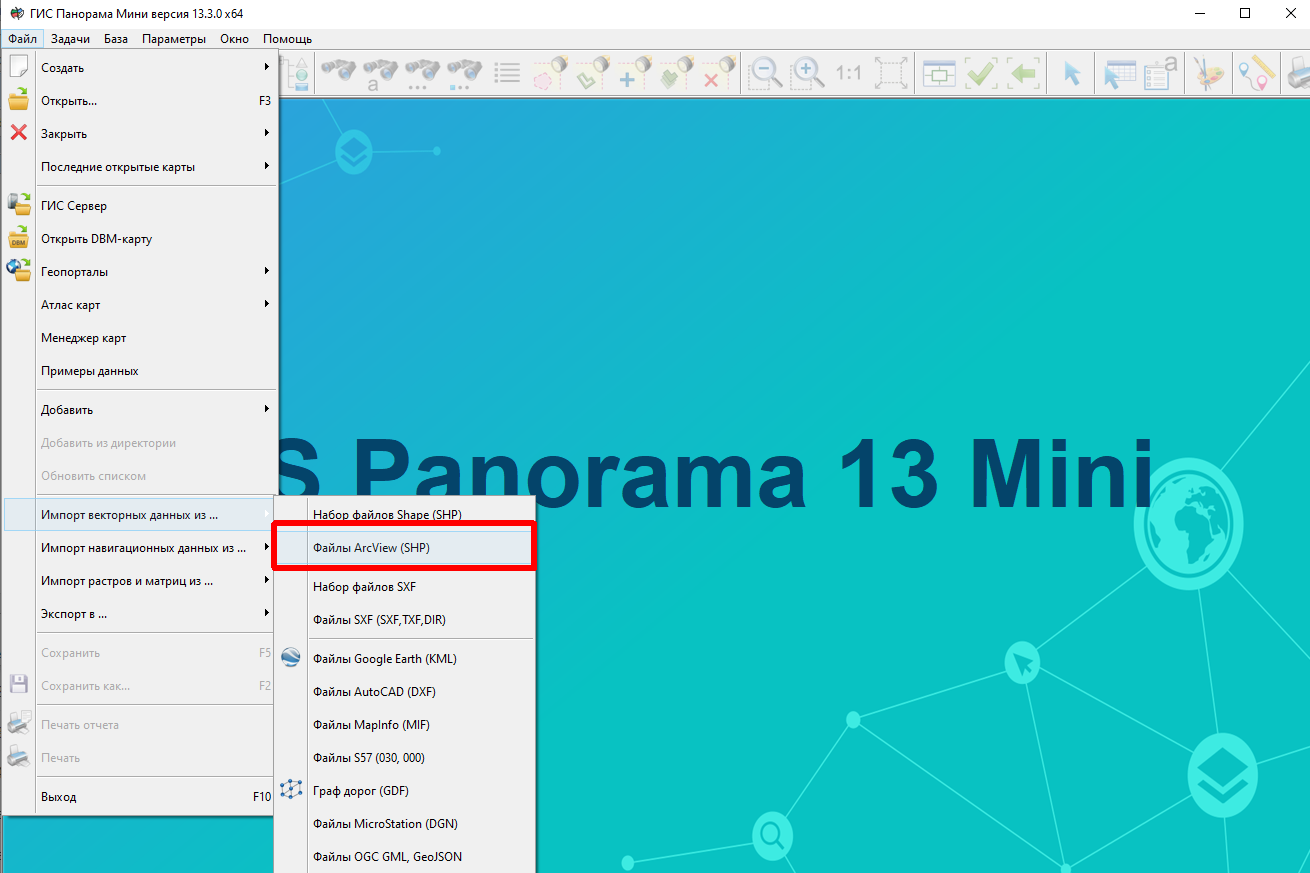The height and width of the screenshot is (873, 1310).
Task: Expand Импорт растров и матриц arrow
Action: [x=266, y=580]
